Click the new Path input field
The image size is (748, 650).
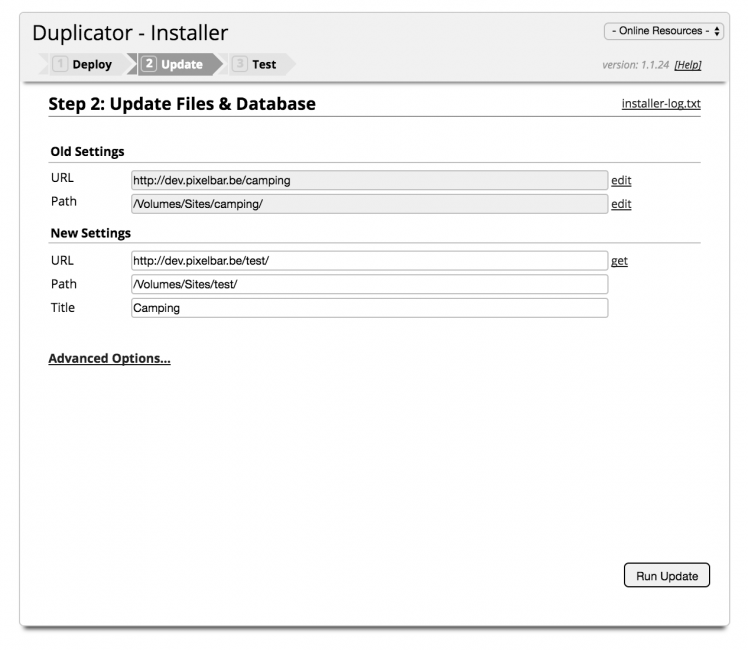point(369,284)
